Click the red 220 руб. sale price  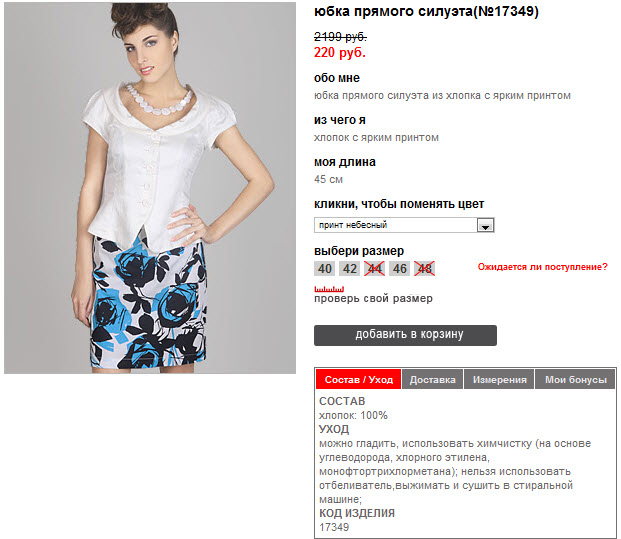pos(340,52)
